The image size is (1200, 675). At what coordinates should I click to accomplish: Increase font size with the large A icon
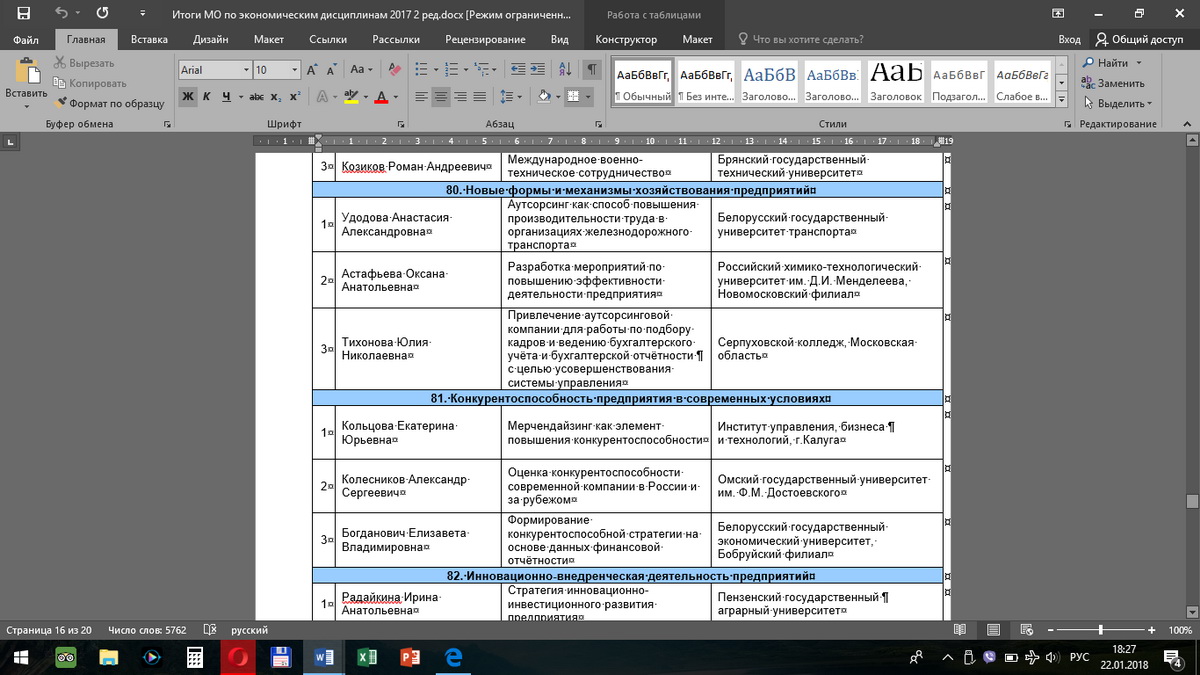click(x=313, y=70)
